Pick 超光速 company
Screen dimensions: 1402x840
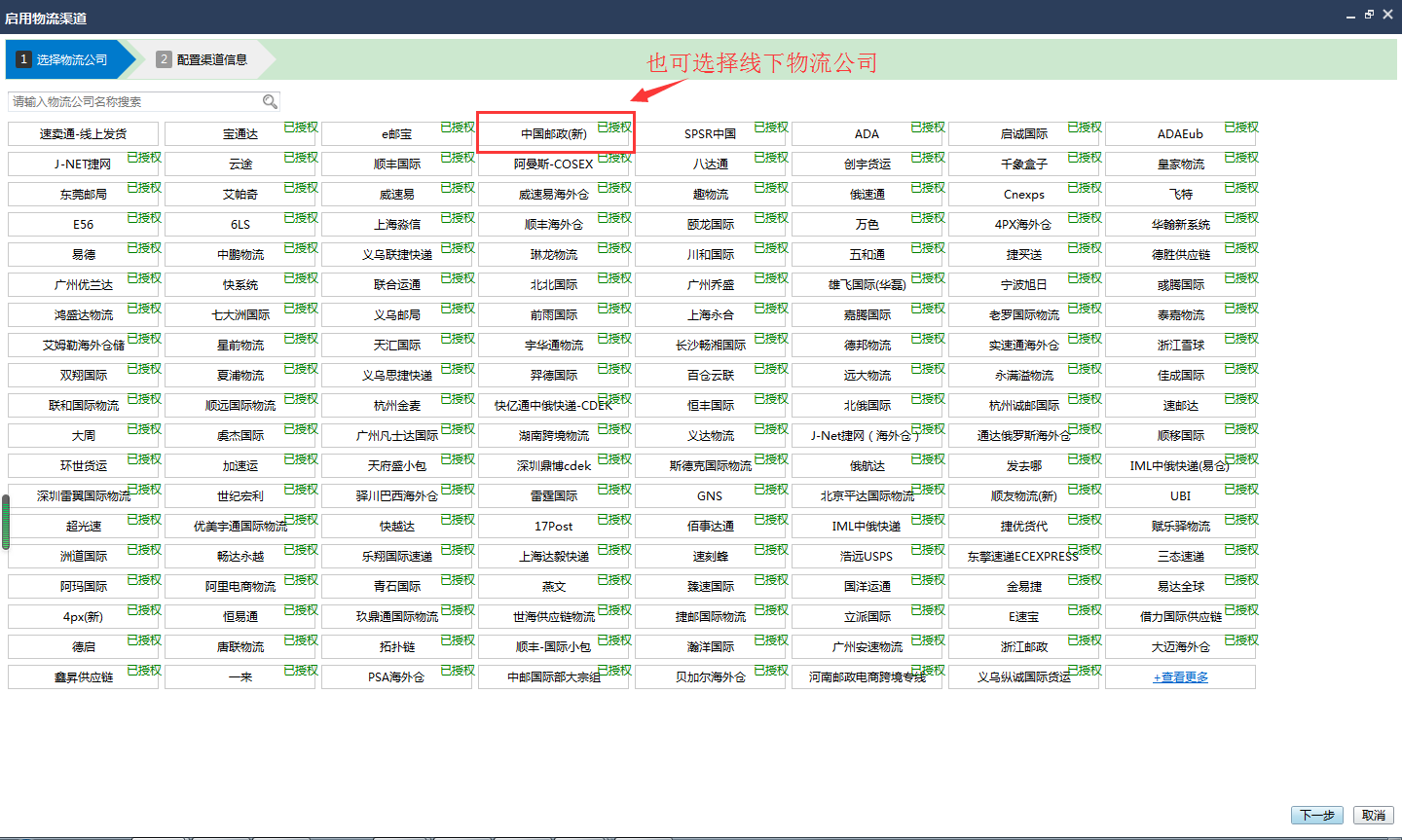[83, 527]
